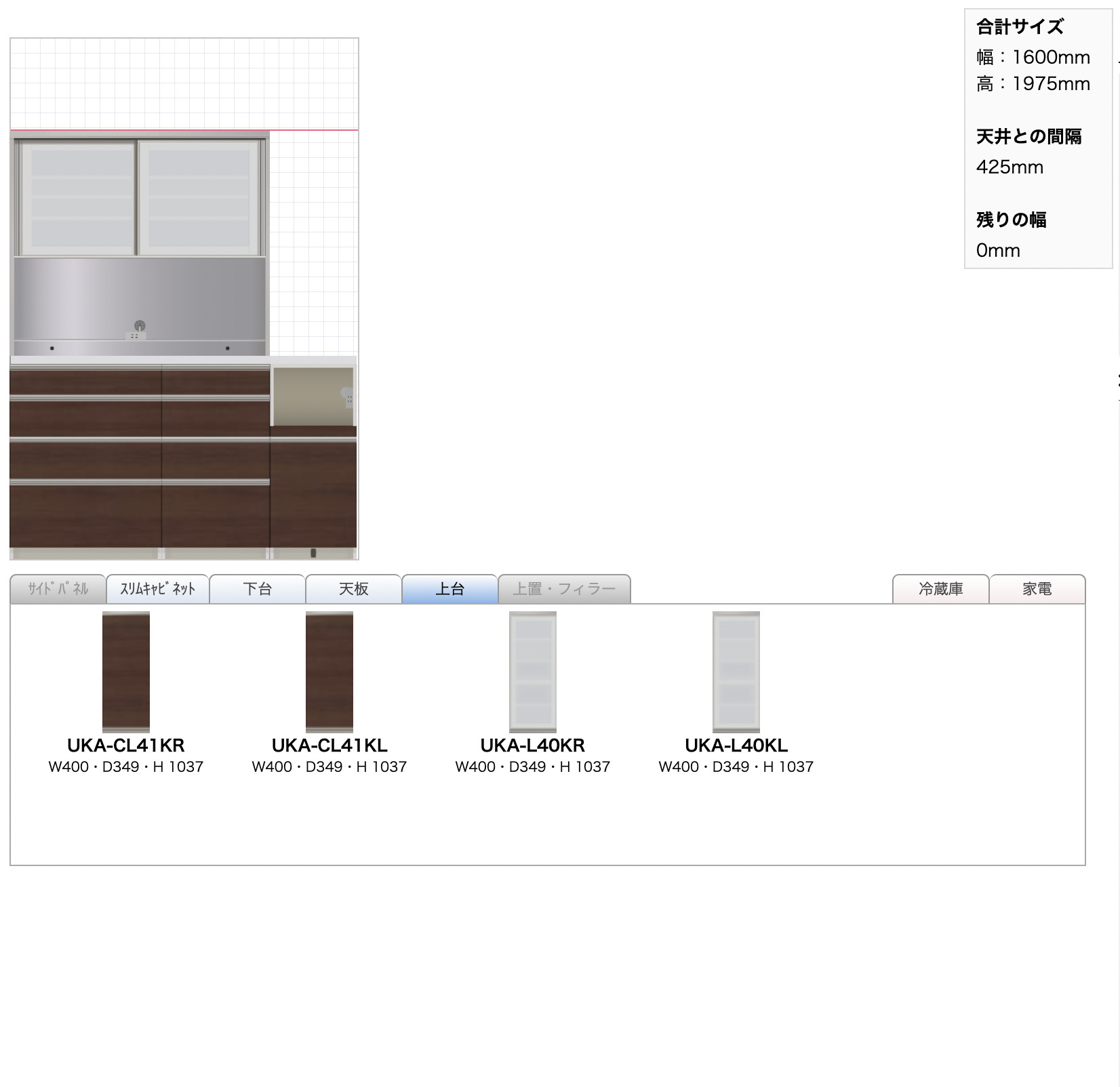Click the upper glass sliding-door cabinet in preview
This screenshot has width=1120, height=1087.
coord(139,197)
